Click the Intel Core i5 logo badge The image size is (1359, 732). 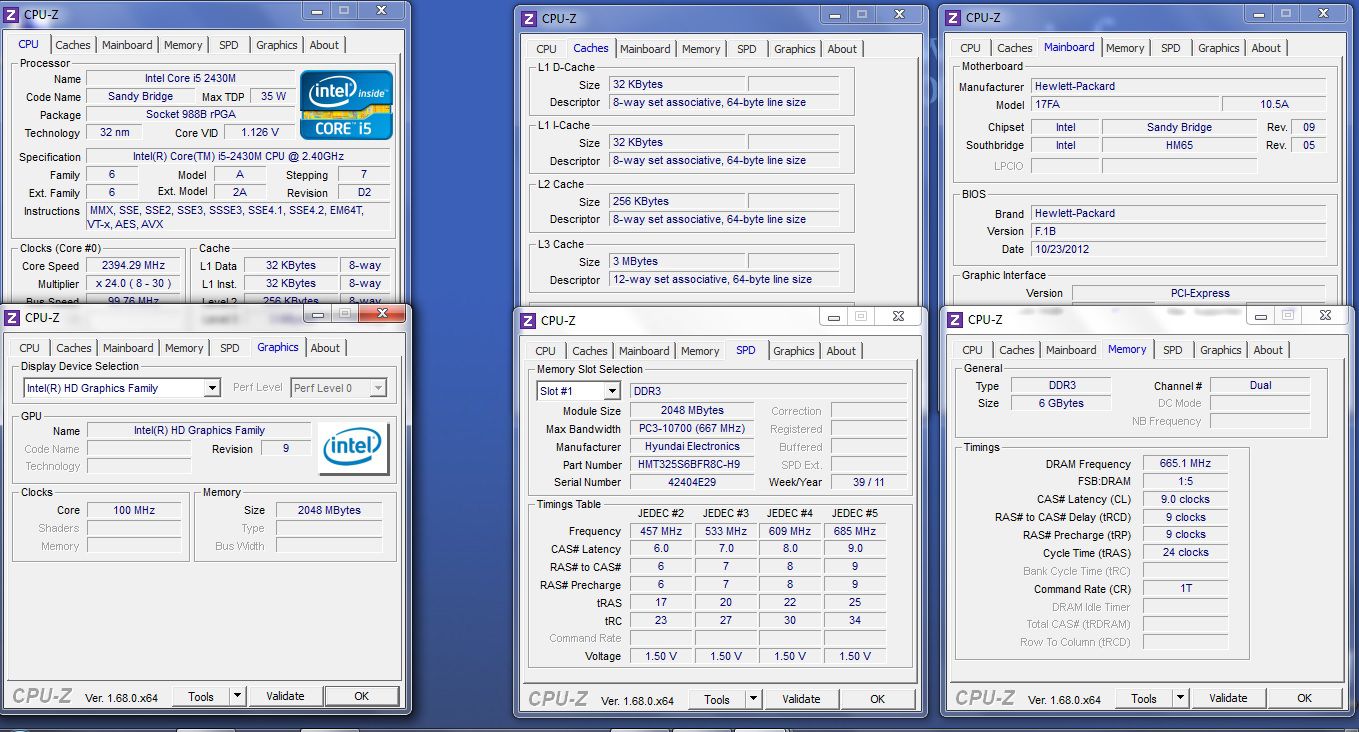(346, 105)
